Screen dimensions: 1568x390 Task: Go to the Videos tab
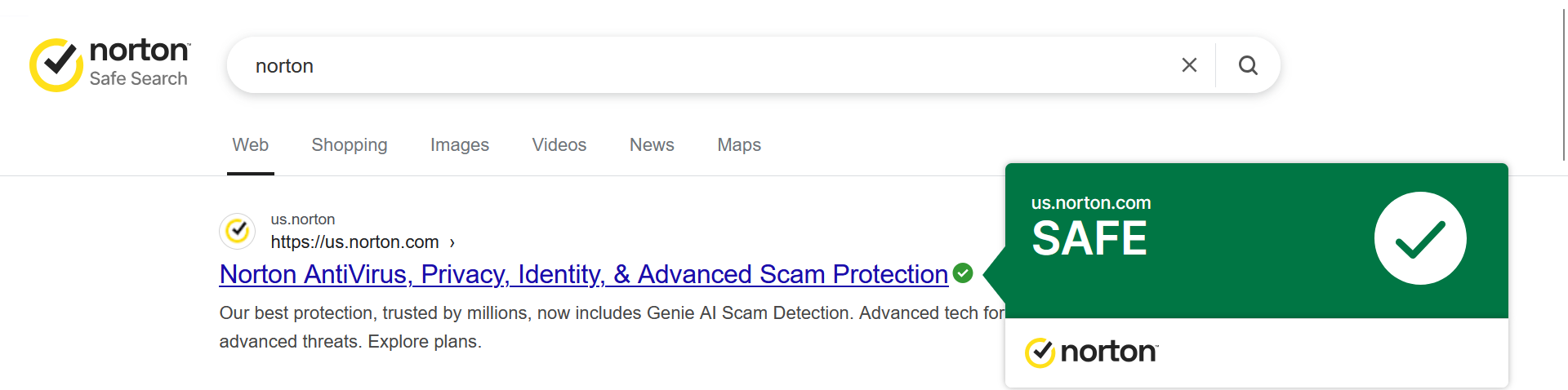pyautogui.click(x=559, y=145)
